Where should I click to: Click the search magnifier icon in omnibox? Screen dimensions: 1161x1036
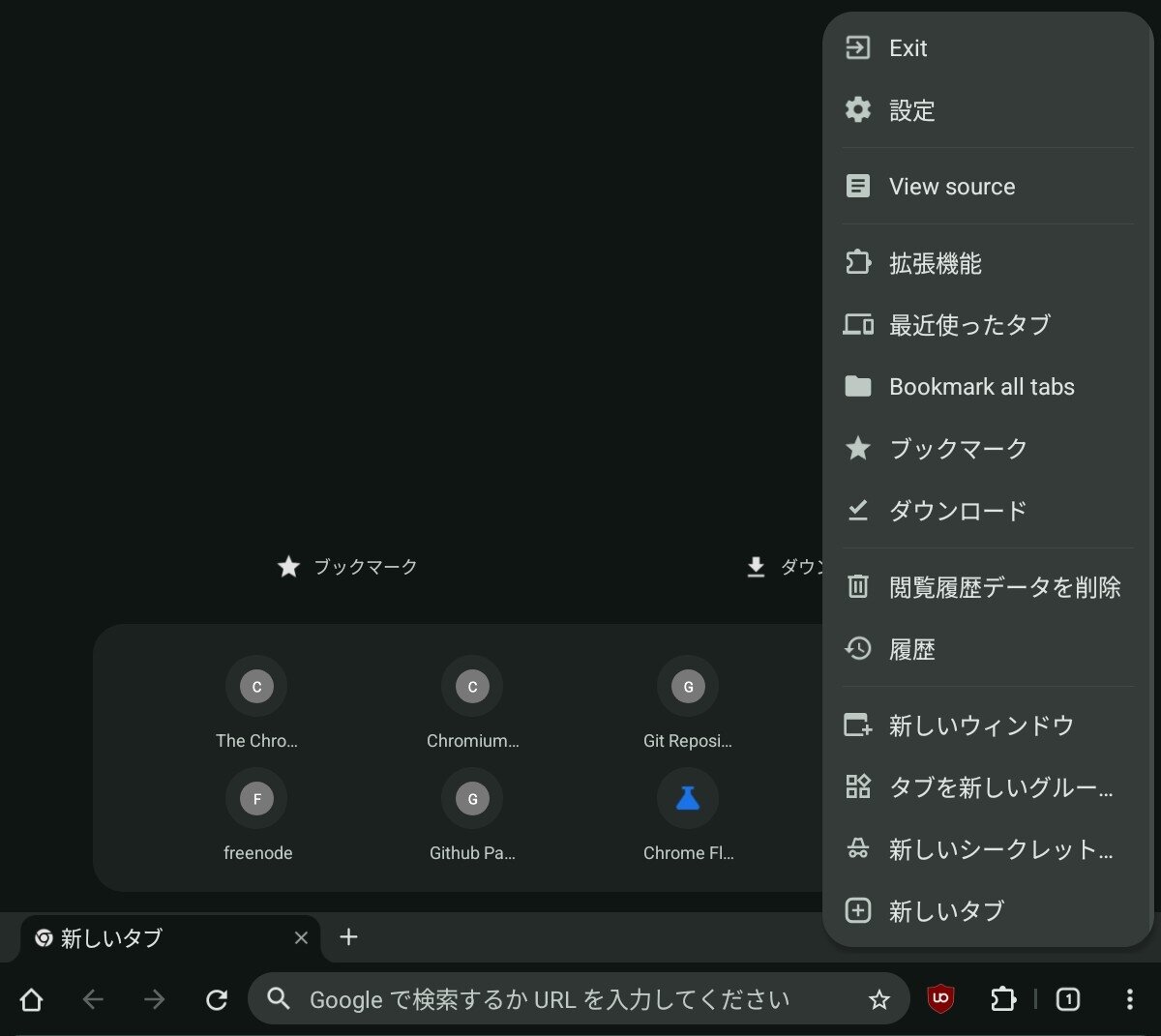pyautogui.click(x=279, y=999)
